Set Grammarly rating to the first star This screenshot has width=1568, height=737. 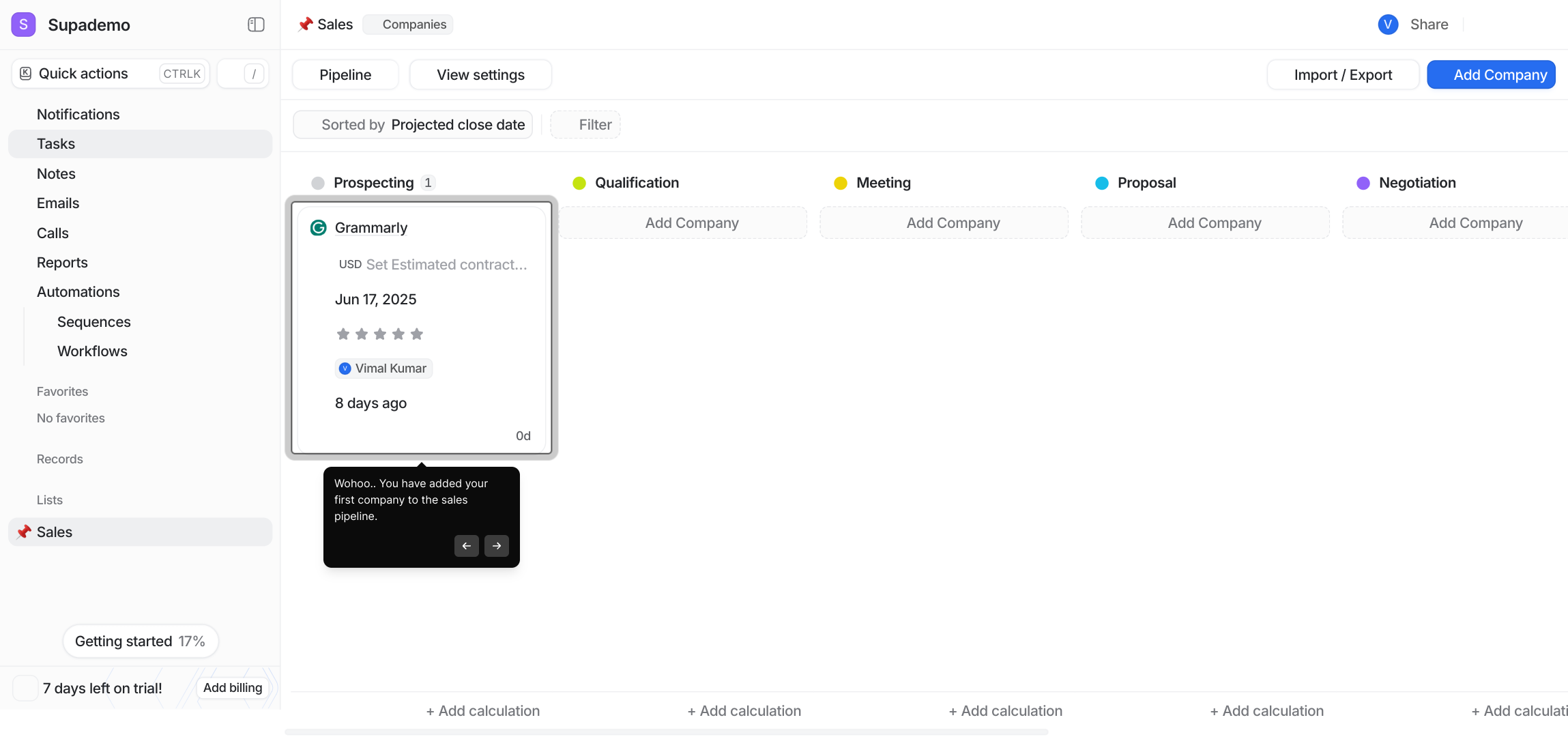tap(343, 334)
